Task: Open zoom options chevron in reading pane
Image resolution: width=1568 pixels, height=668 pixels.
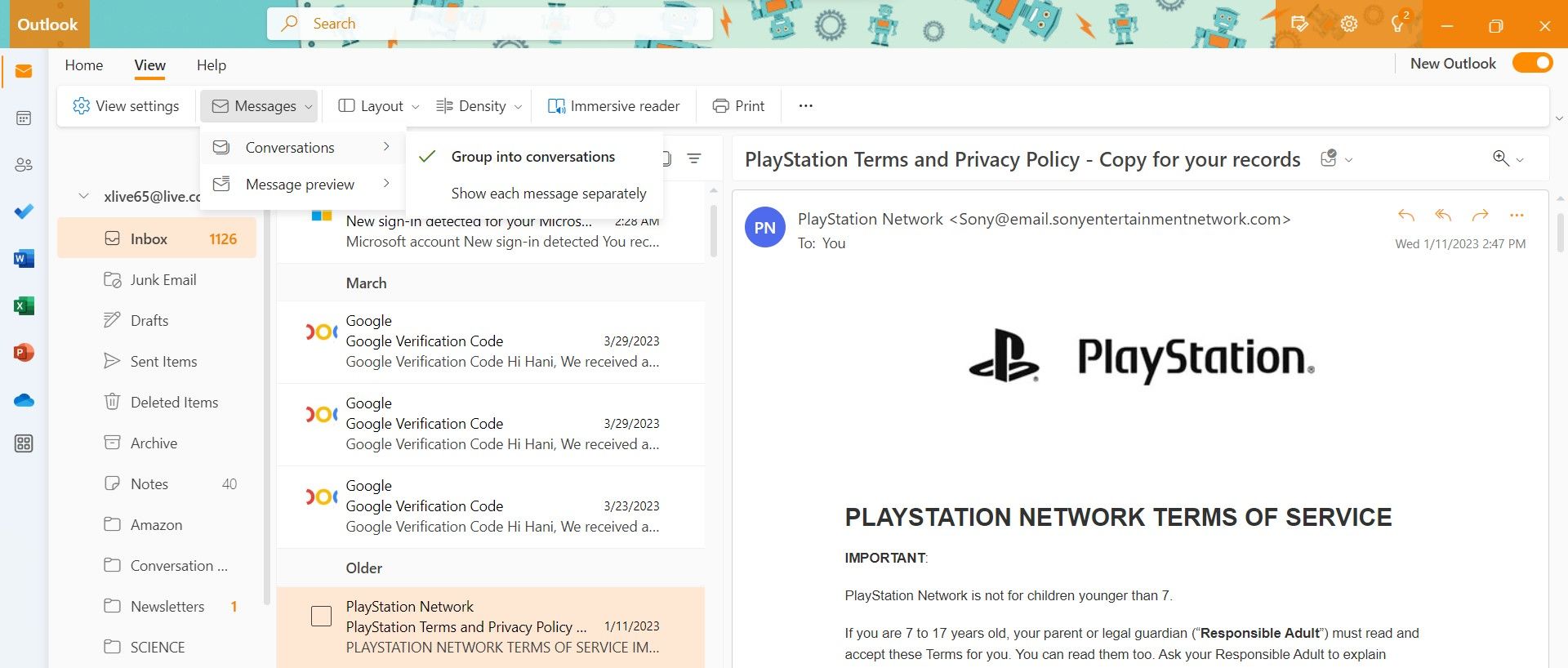Action: click(1520, 159)
